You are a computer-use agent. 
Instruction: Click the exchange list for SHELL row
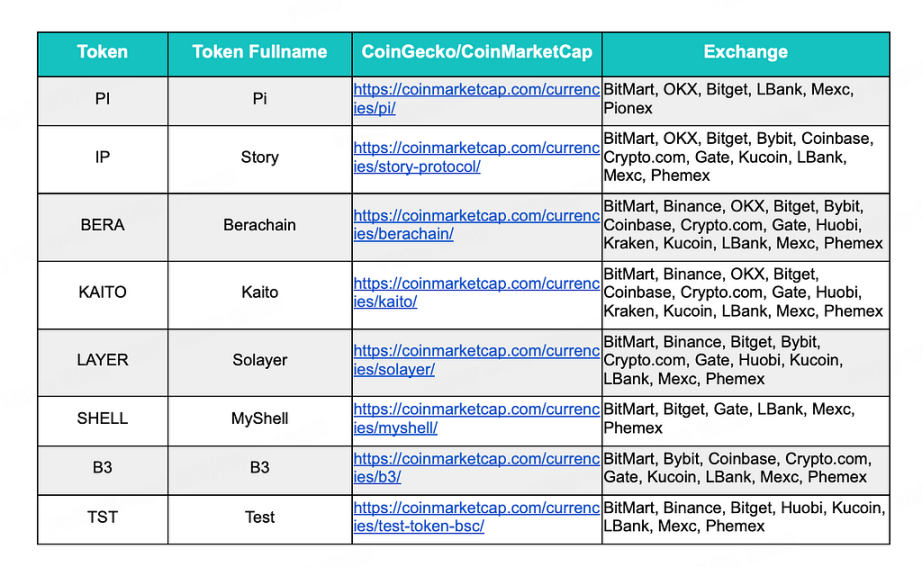tap(746, 419)
